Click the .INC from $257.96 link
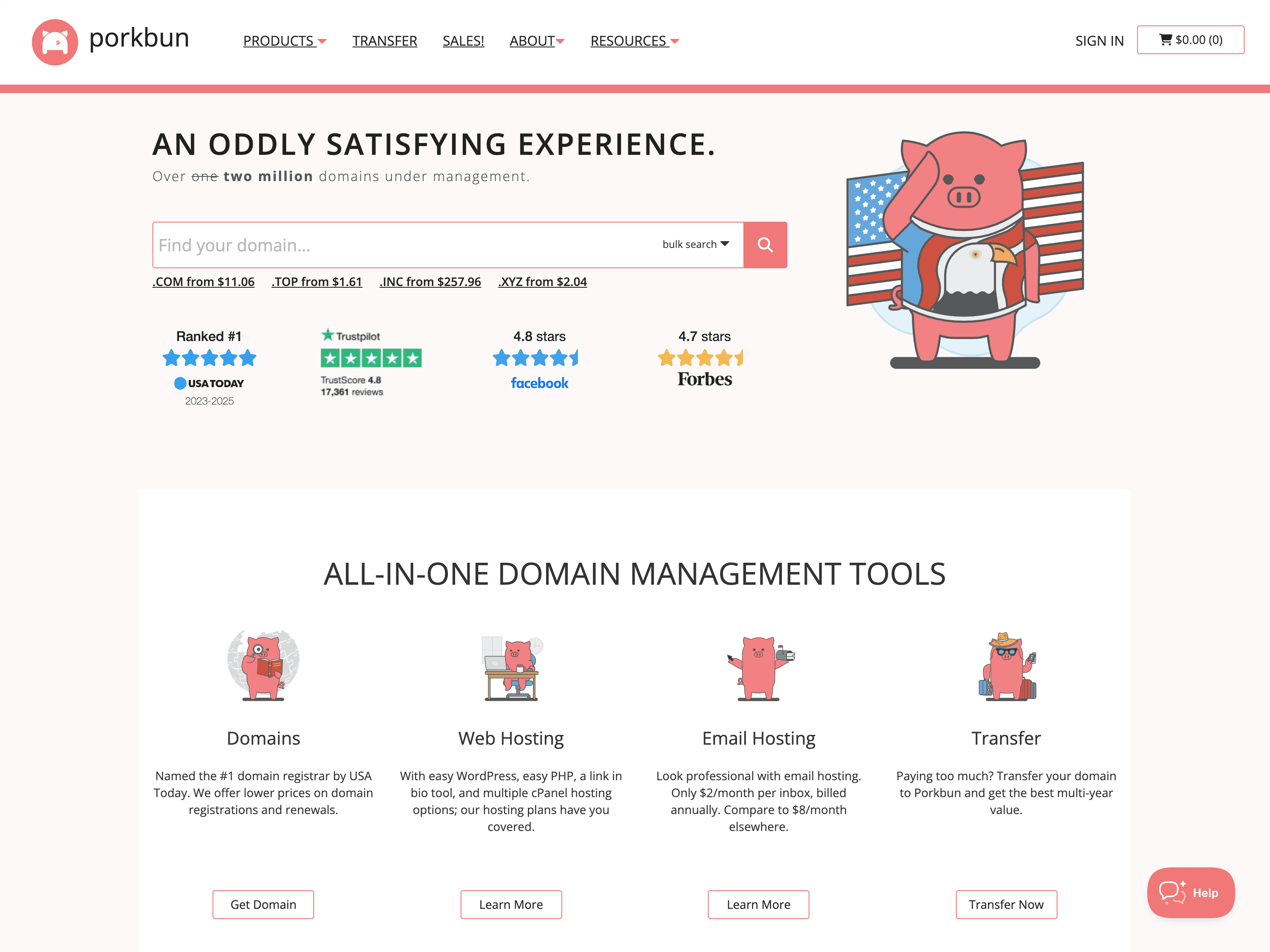 (x=430, y=282)
